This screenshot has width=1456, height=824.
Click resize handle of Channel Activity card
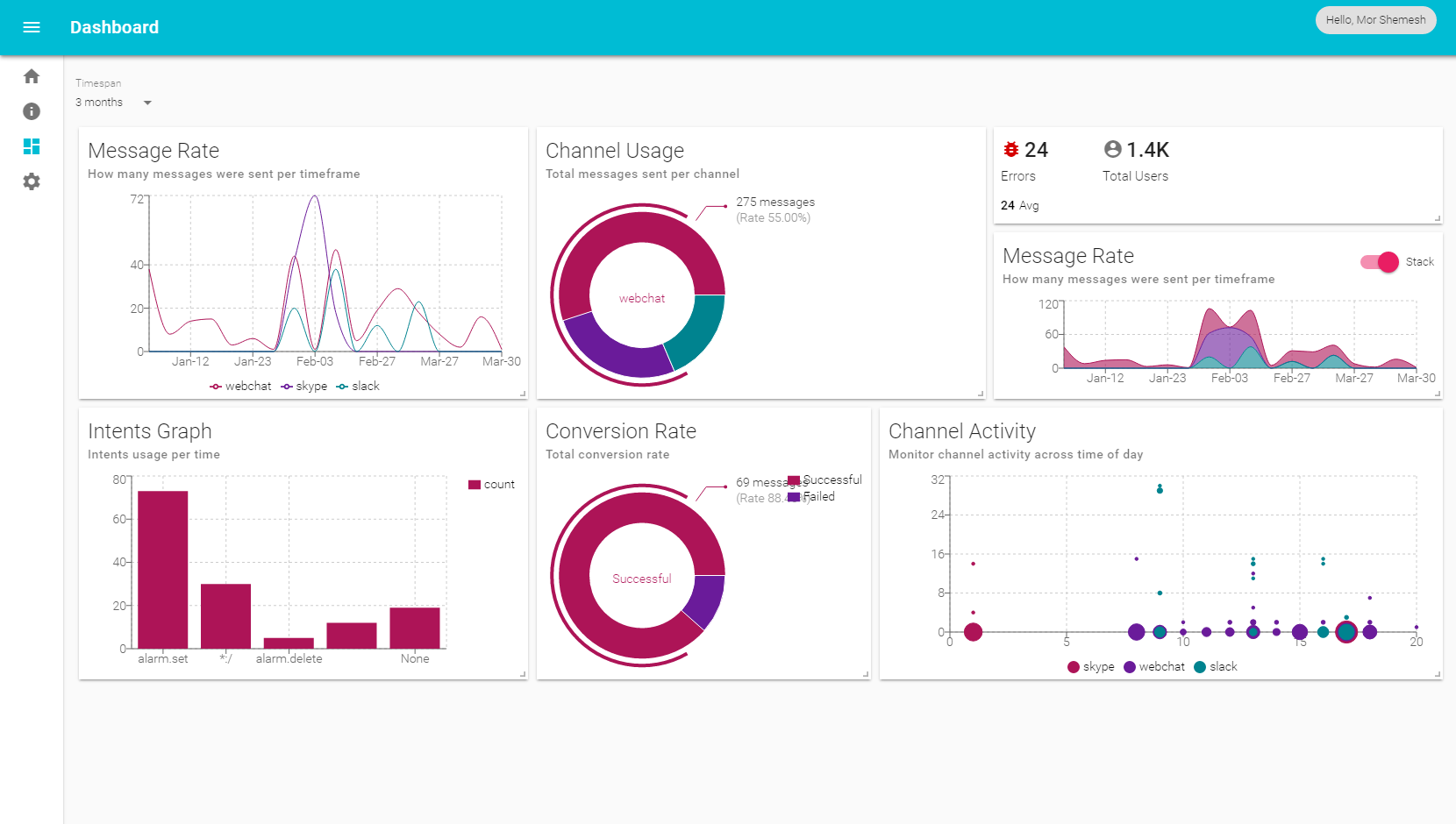(x=1438, y=674)
